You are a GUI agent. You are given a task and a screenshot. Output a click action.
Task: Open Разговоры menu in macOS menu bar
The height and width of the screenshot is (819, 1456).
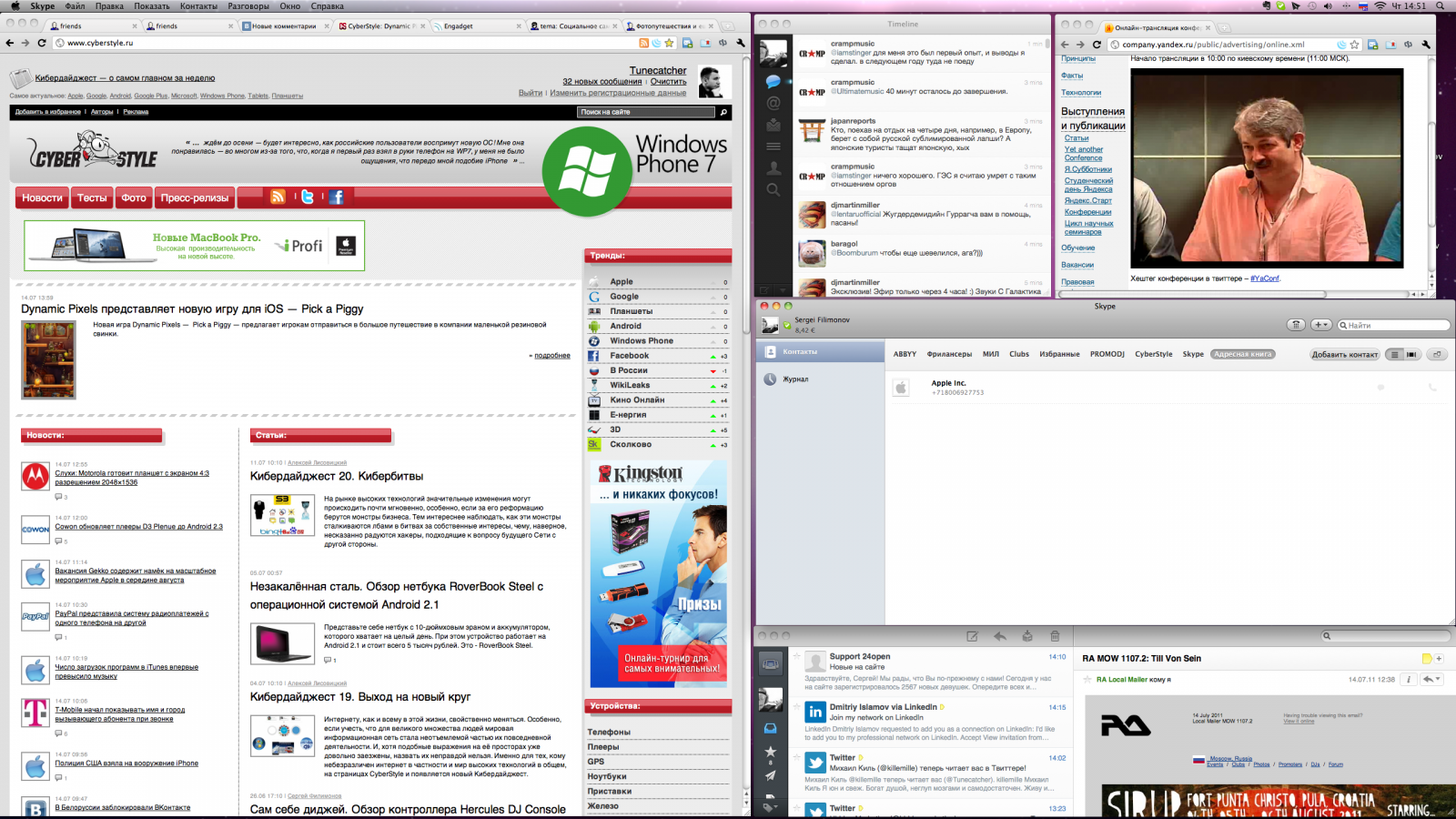click(x=248, y=6)
